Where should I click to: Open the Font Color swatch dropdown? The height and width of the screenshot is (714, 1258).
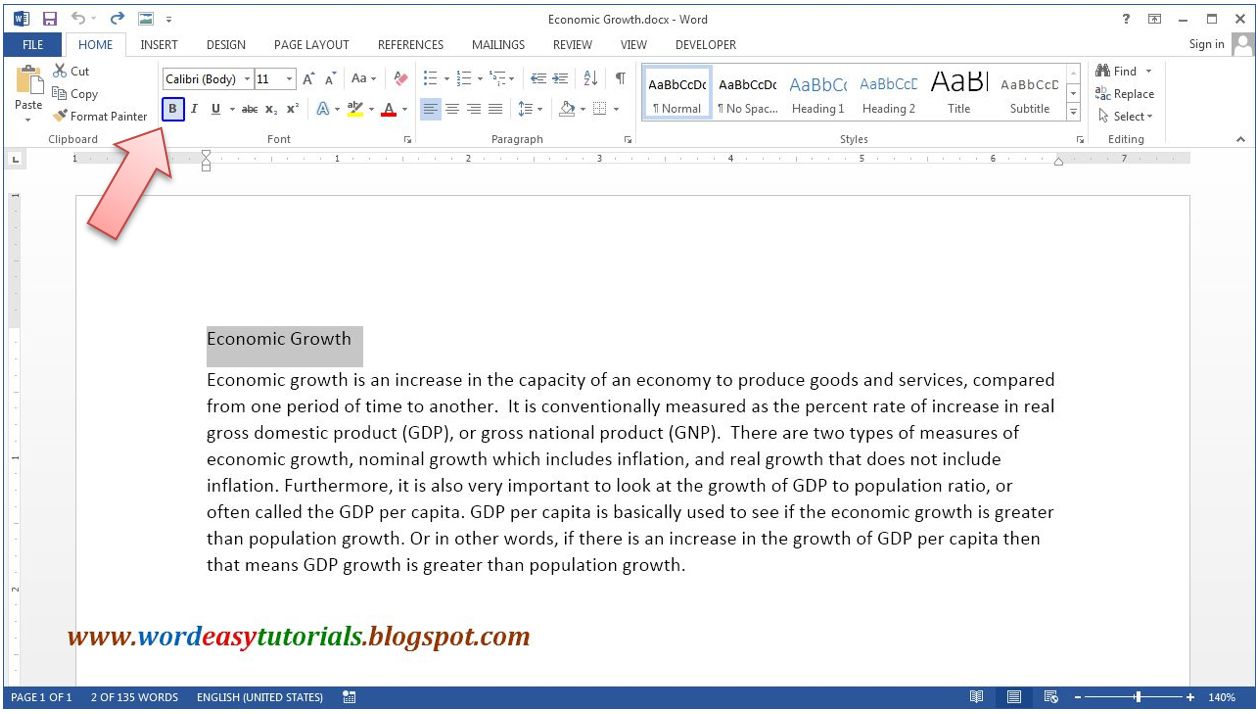(404, 109)
